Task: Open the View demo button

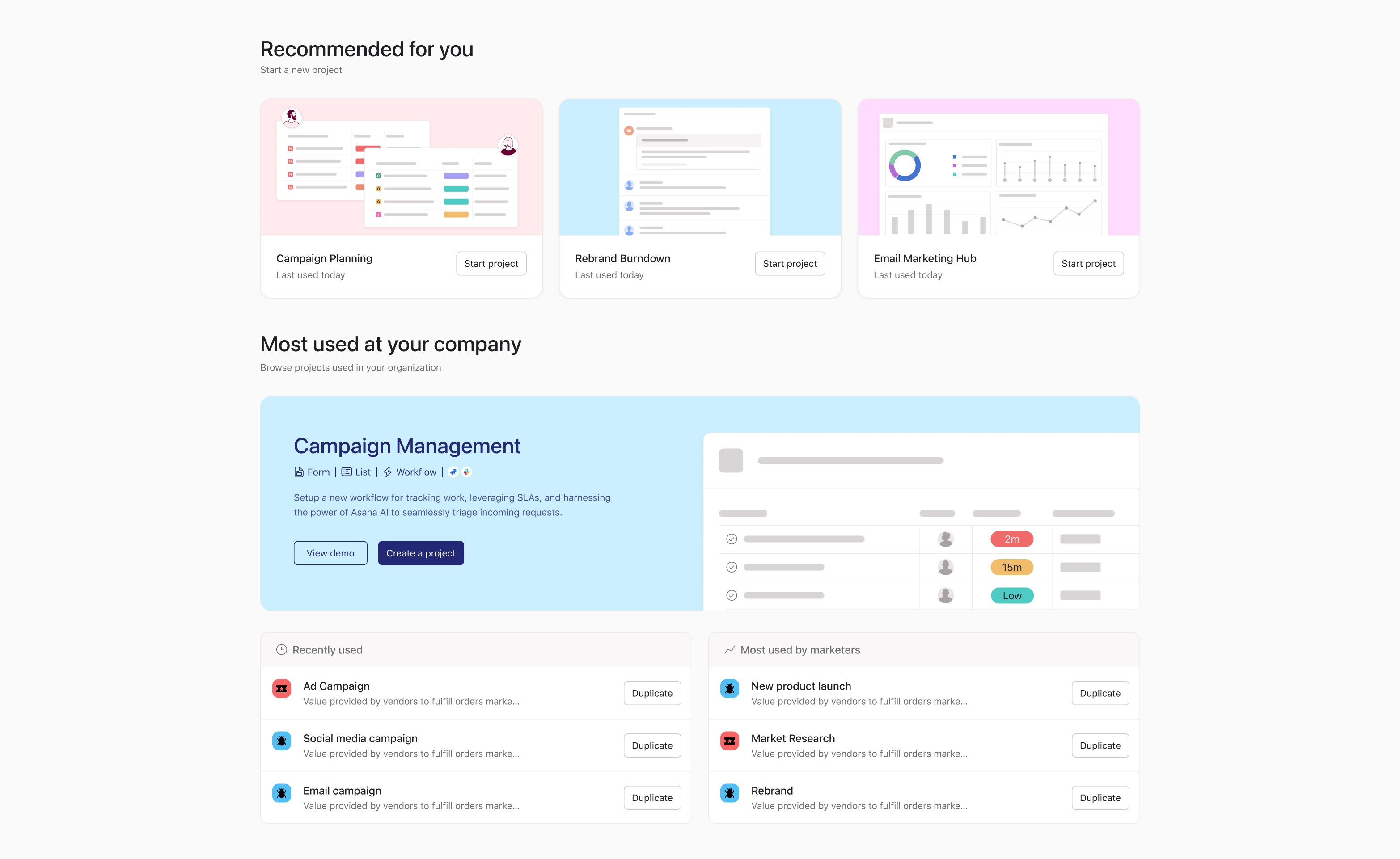Action: 330,553
